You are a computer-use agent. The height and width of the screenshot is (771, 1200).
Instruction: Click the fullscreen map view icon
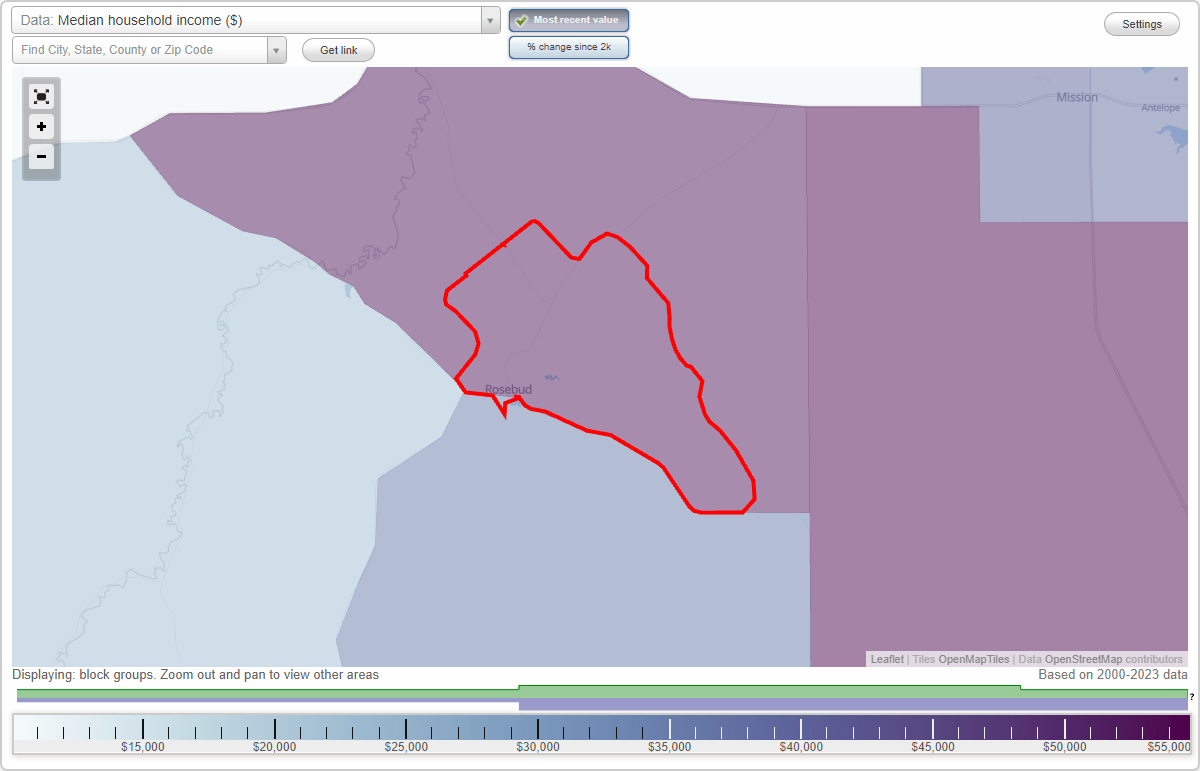pyautogui.click(x=41, y=96)
